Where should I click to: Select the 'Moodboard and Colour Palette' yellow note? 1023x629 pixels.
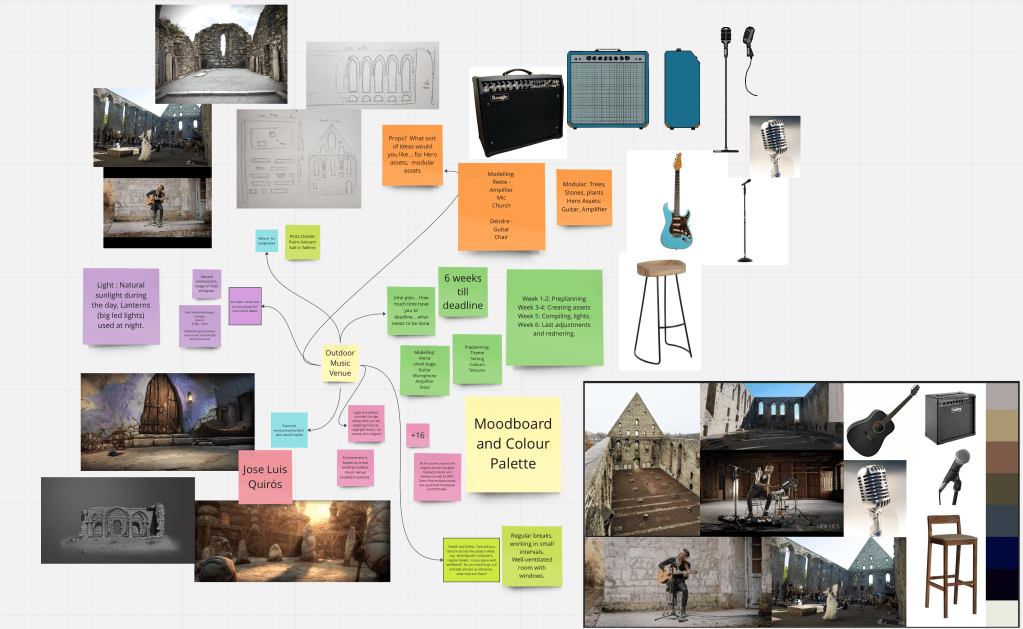(512, 443)
